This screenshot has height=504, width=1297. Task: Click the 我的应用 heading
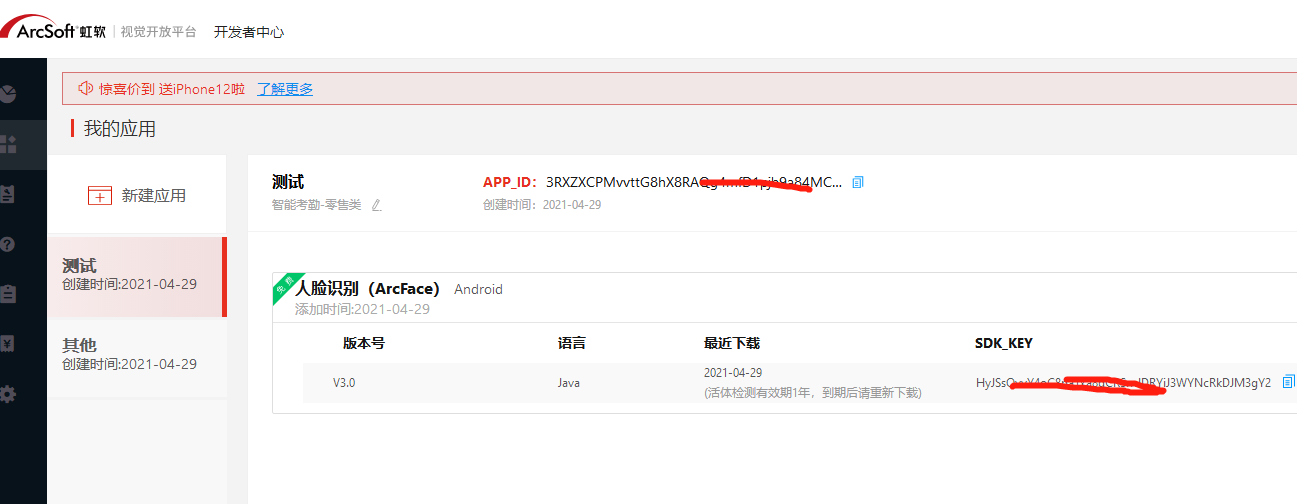click(120, 128)
